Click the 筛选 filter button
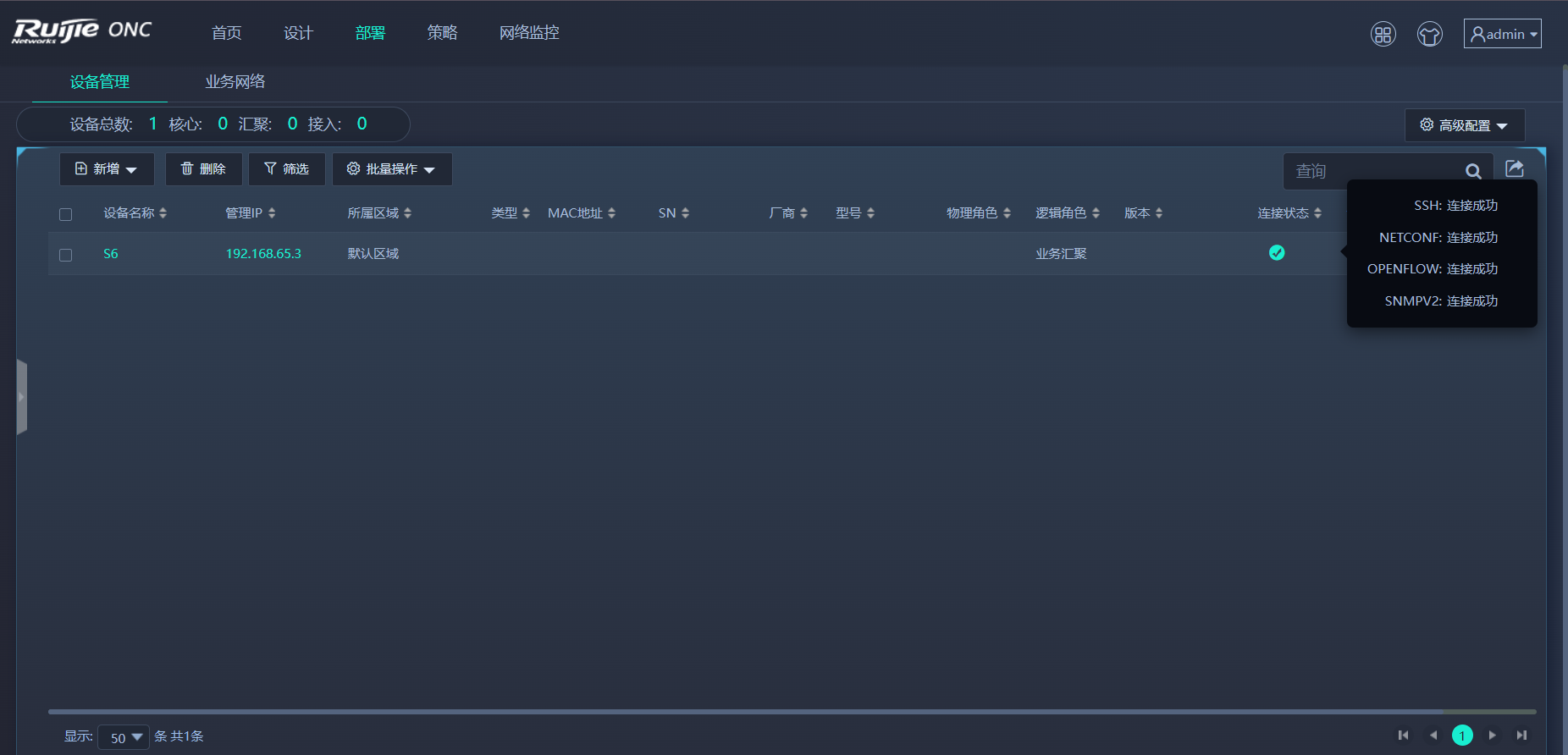The image size is (1568, 755). [286, 169]
